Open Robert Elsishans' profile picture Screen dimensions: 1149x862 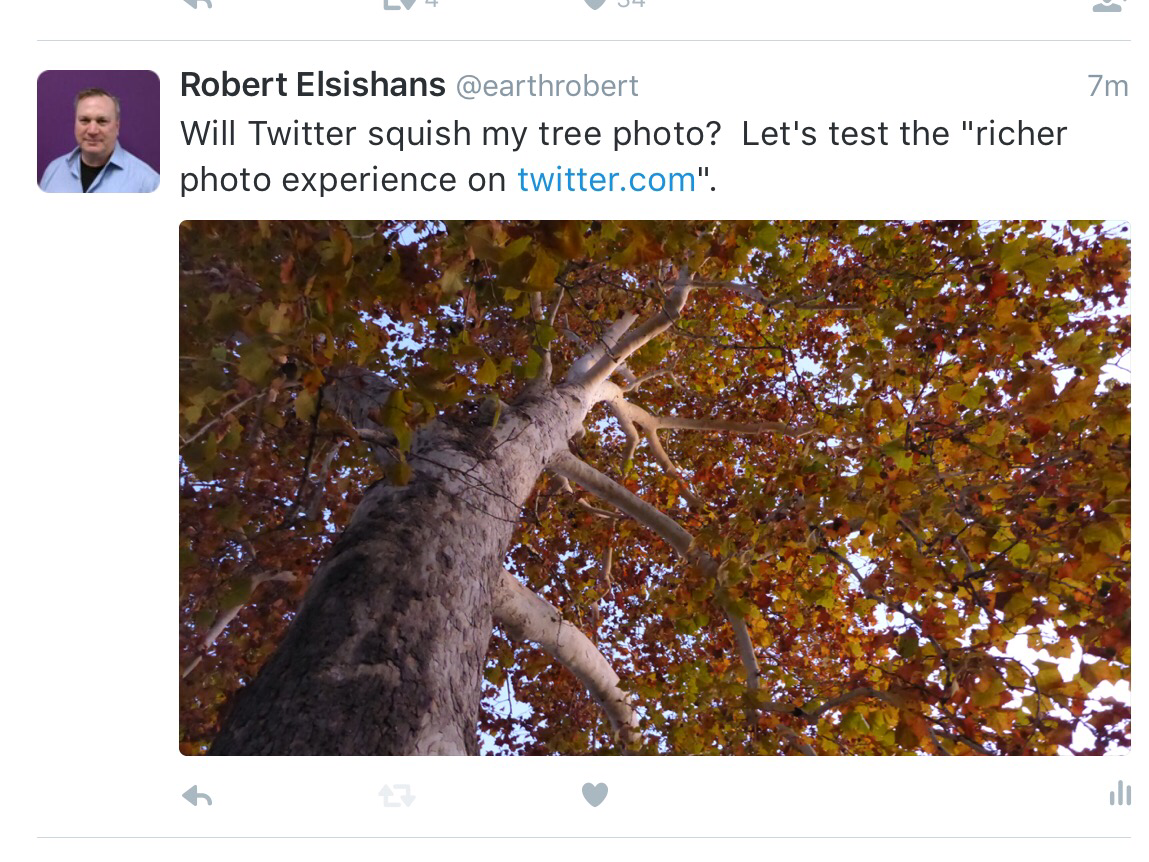pyautogui.click(x=98, y=131)
